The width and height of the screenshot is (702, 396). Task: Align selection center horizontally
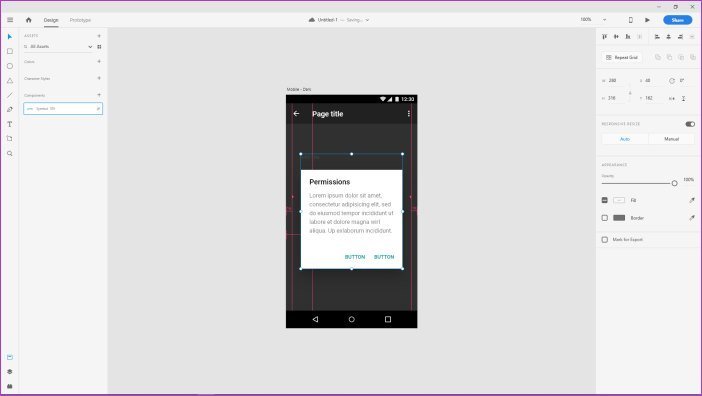669,37
